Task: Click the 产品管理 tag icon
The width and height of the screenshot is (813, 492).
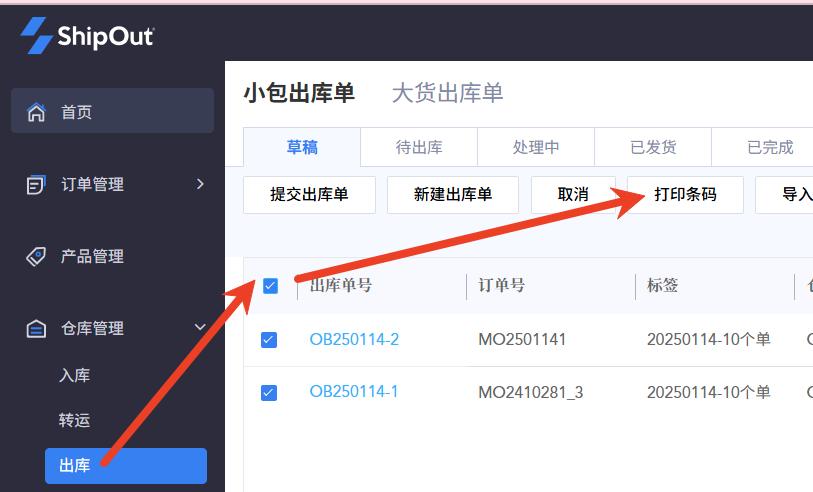Action: click(36, 256)
